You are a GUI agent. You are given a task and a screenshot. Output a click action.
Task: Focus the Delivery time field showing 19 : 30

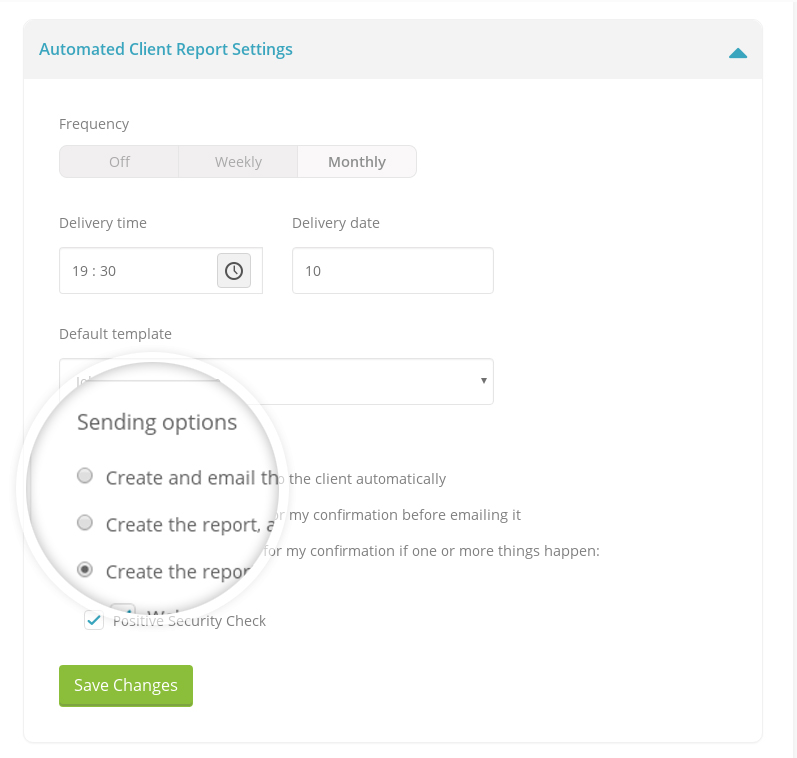(x=137, y=271)
